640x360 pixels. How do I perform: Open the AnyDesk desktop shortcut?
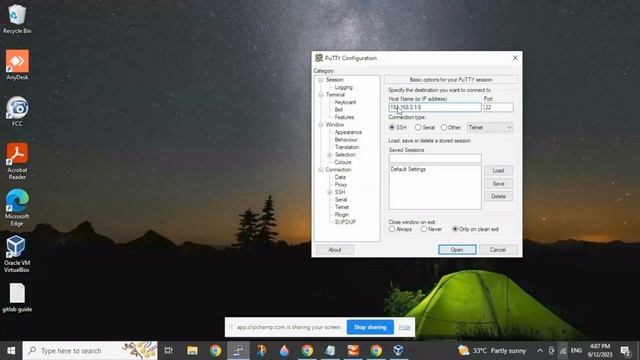click(x=17, y=65)
